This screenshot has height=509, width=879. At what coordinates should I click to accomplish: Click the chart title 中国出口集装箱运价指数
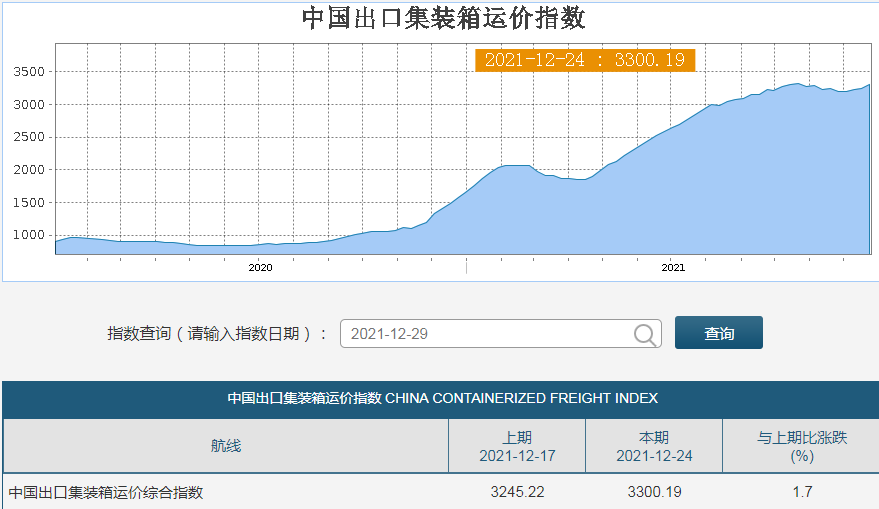[x=443, y=18]
